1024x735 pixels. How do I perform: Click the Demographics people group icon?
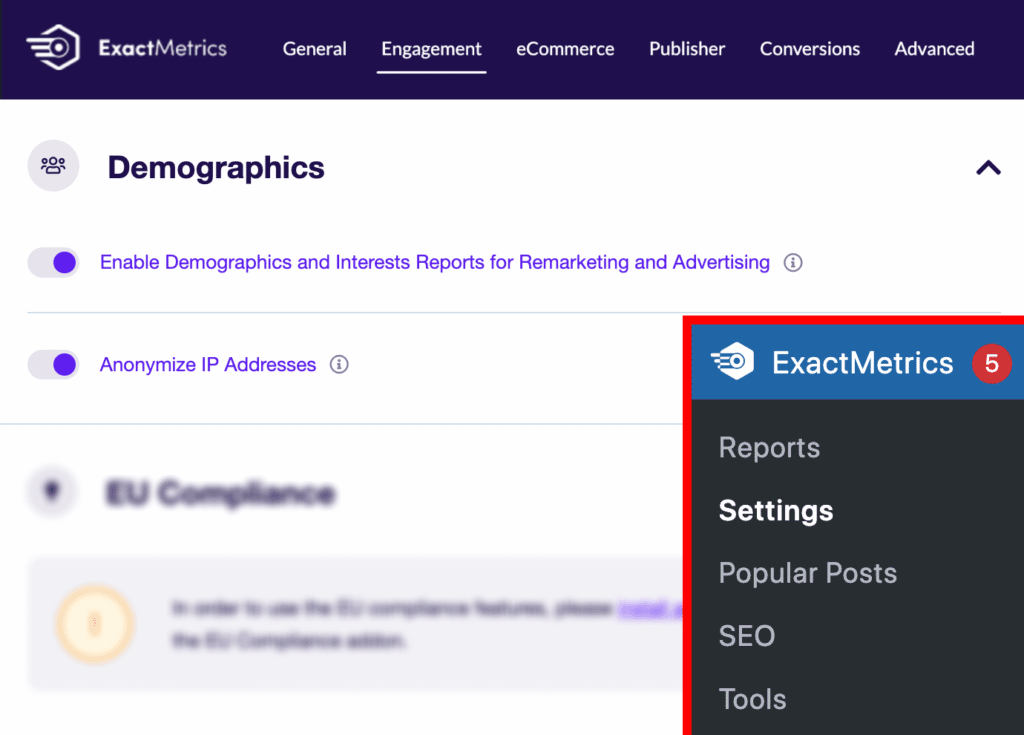point(53,166)
